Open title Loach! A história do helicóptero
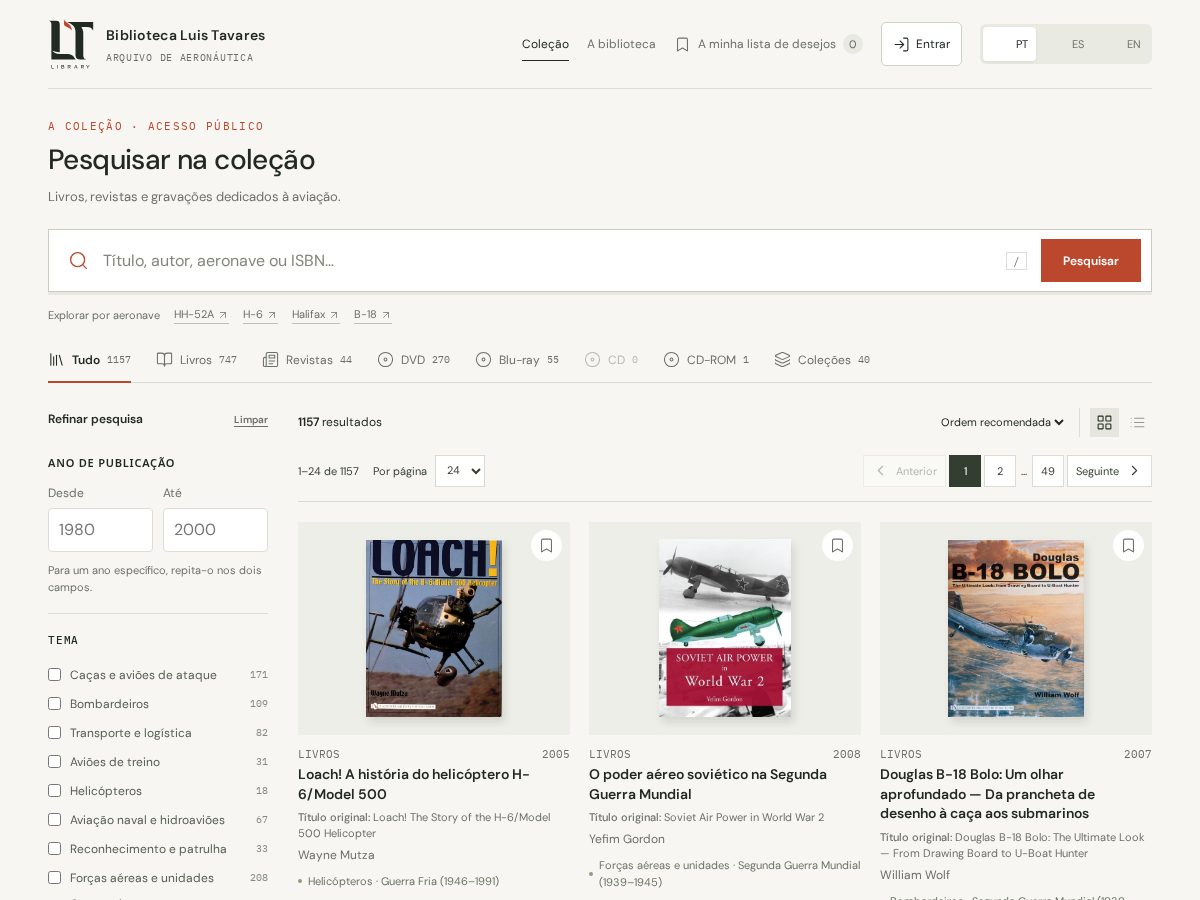This screenshot has width=1200, height=900. pos(414,784)
